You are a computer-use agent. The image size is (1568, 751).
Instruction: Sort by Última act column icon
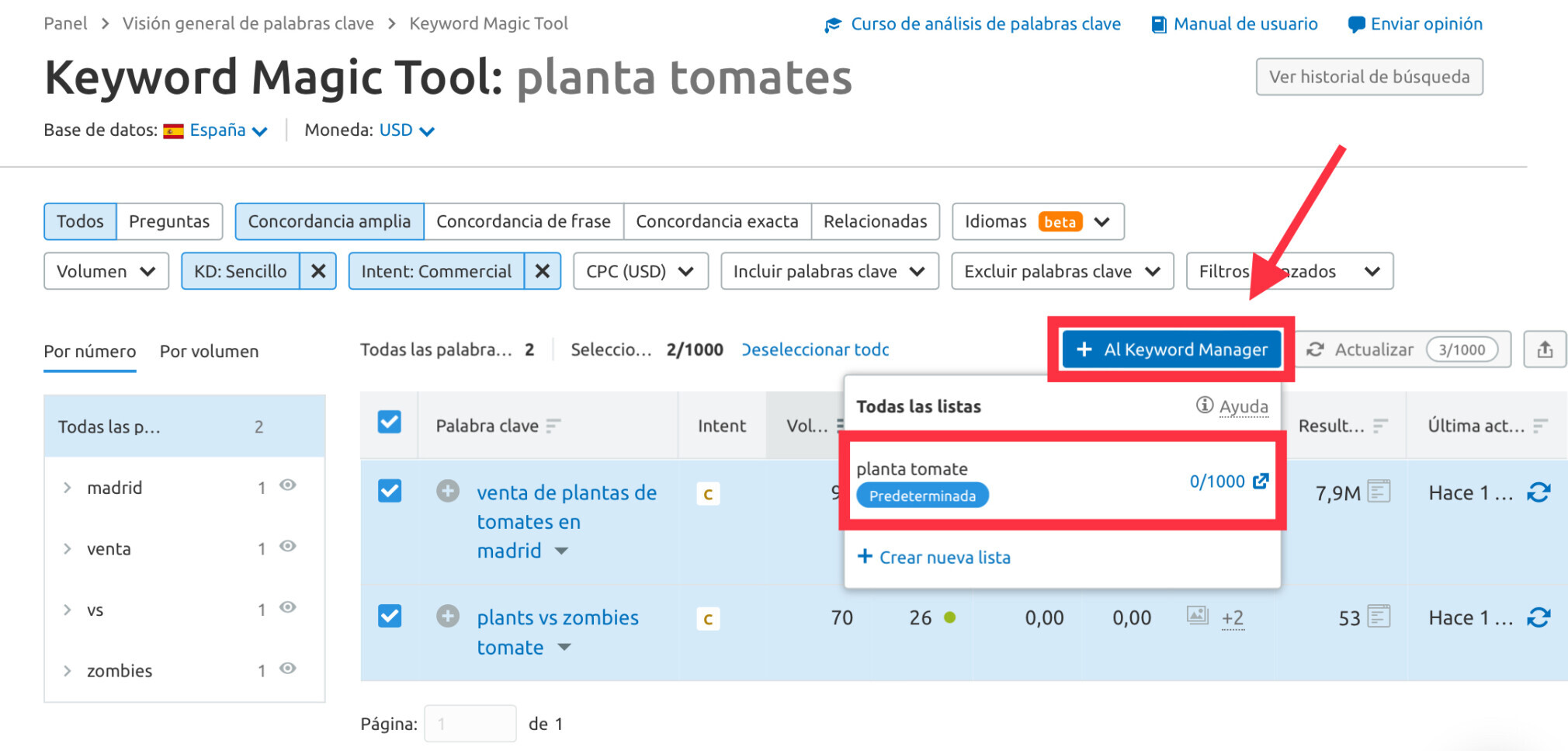tap(1541, 426)
